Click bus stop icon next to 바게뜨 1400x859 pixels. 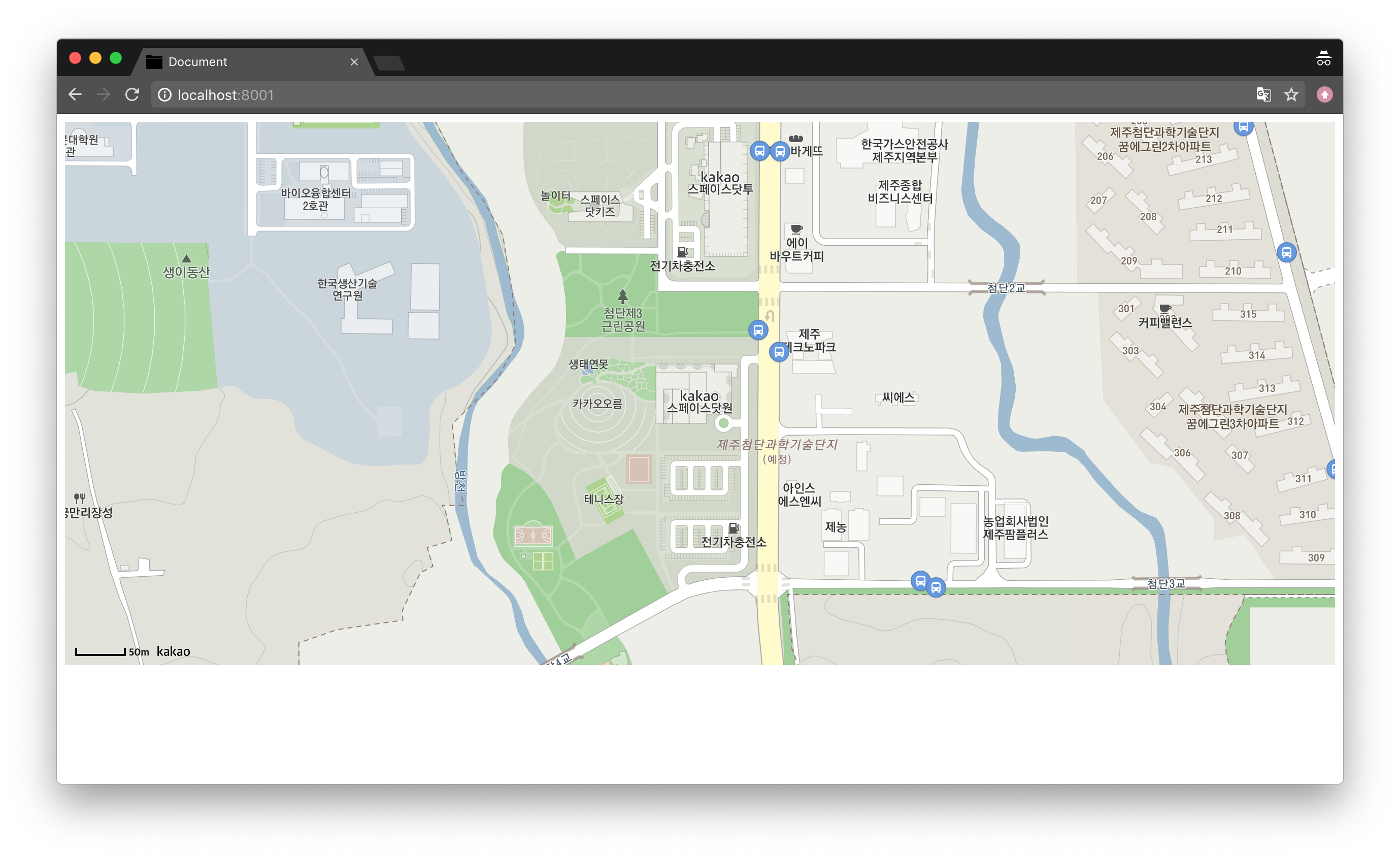780,152
